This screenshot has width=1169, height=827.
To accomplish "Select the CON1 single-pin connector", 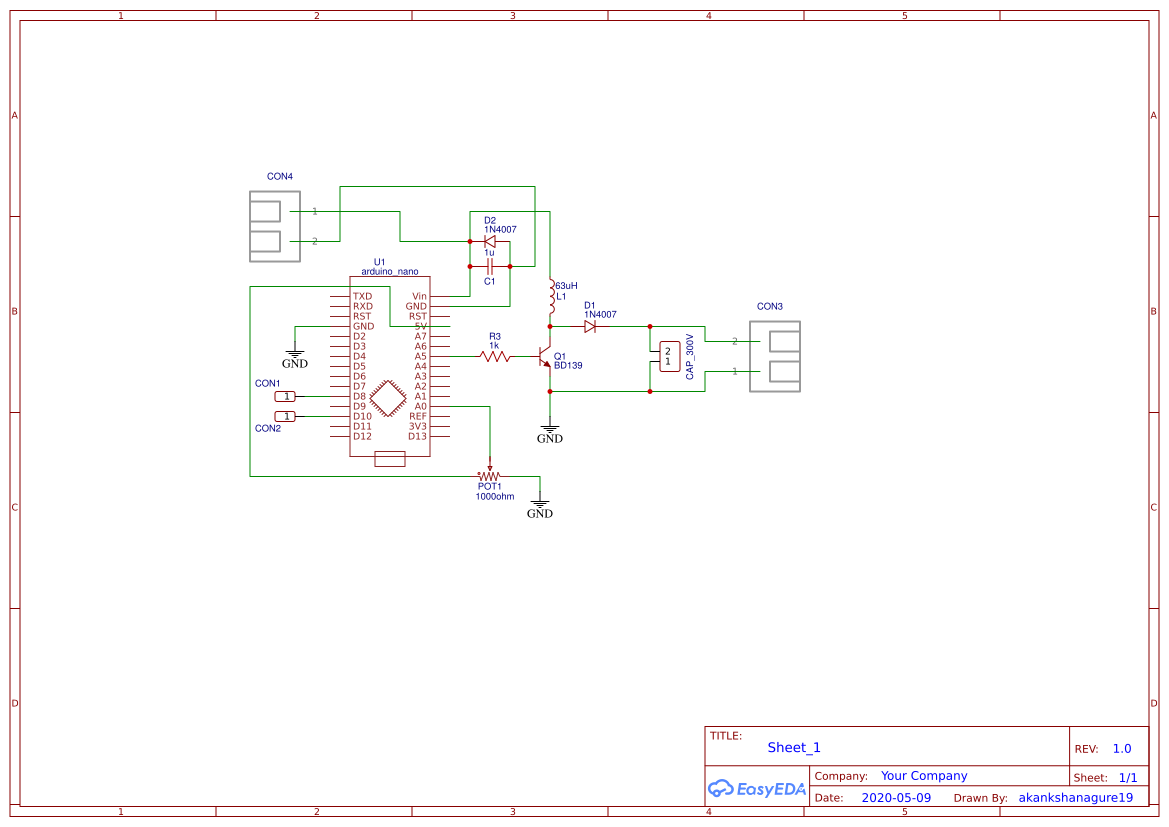I will [x=286, y=397].
